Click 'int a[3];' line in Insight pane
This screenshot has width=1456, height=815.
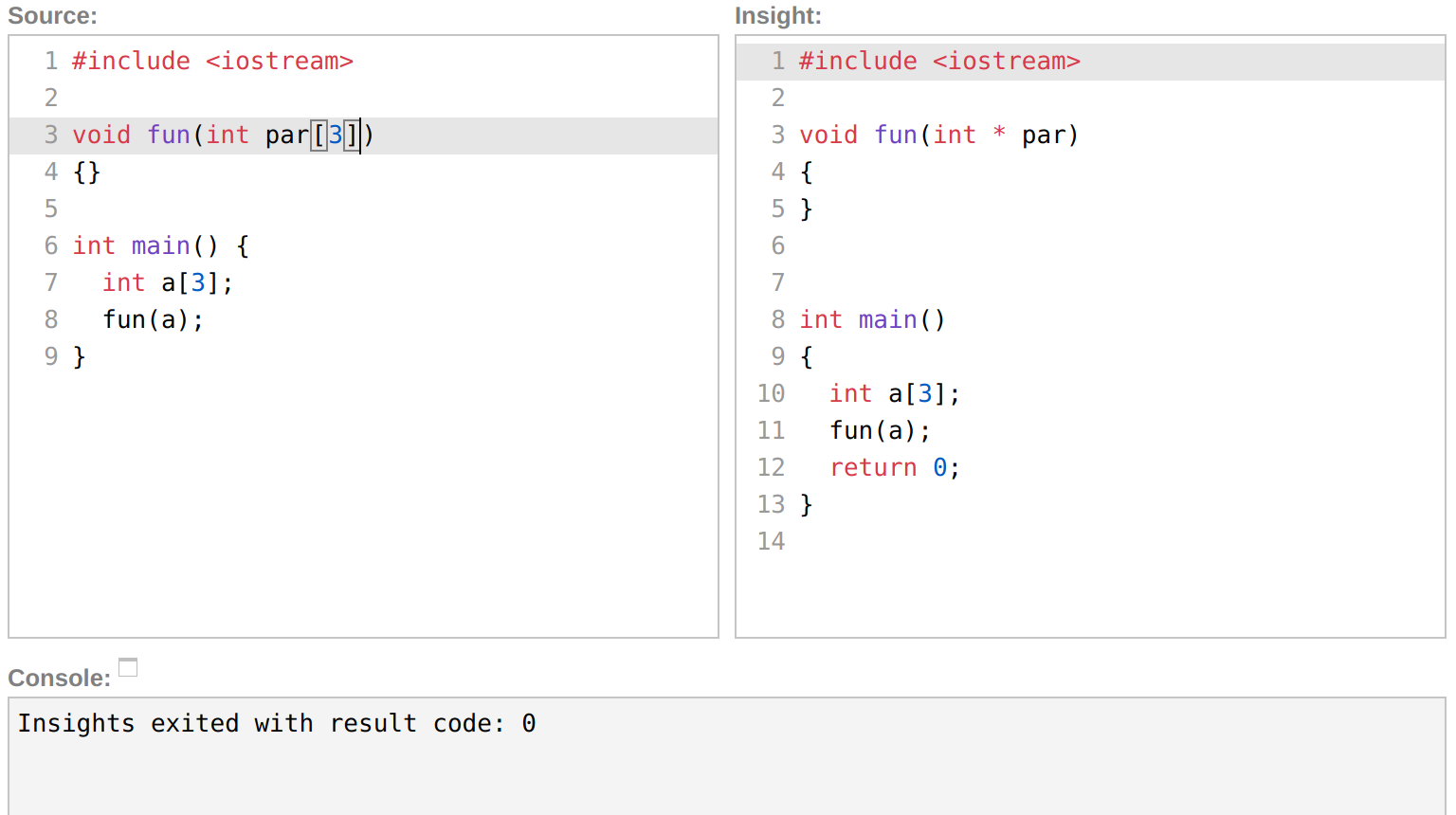895,394
